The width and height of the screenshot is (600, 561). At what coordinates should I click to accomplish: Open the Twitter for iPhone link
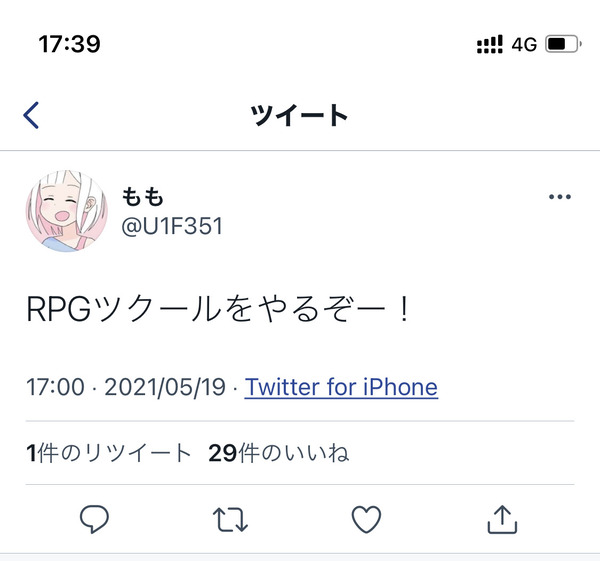(x=341, y=387)
